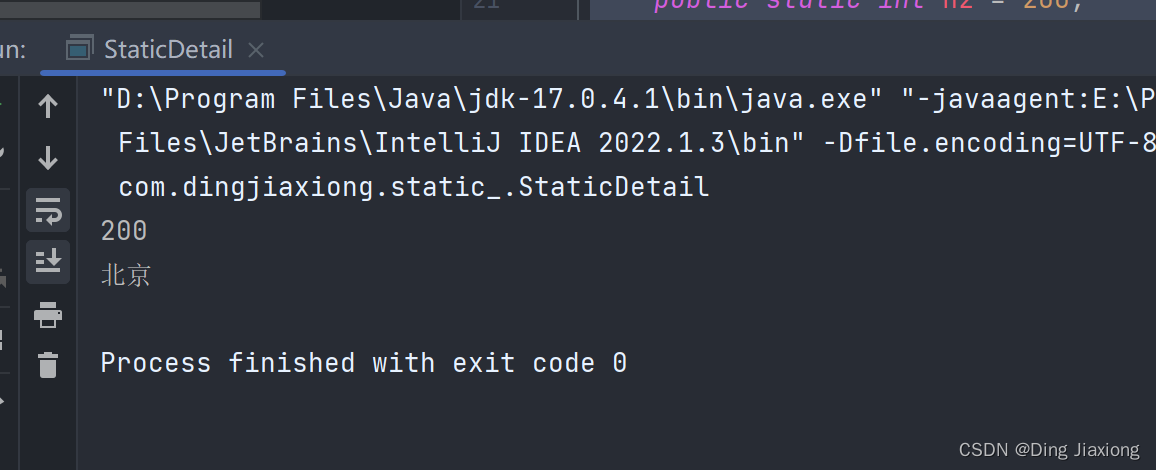Toggle Scroll to End of console

[x=47, y=262]
